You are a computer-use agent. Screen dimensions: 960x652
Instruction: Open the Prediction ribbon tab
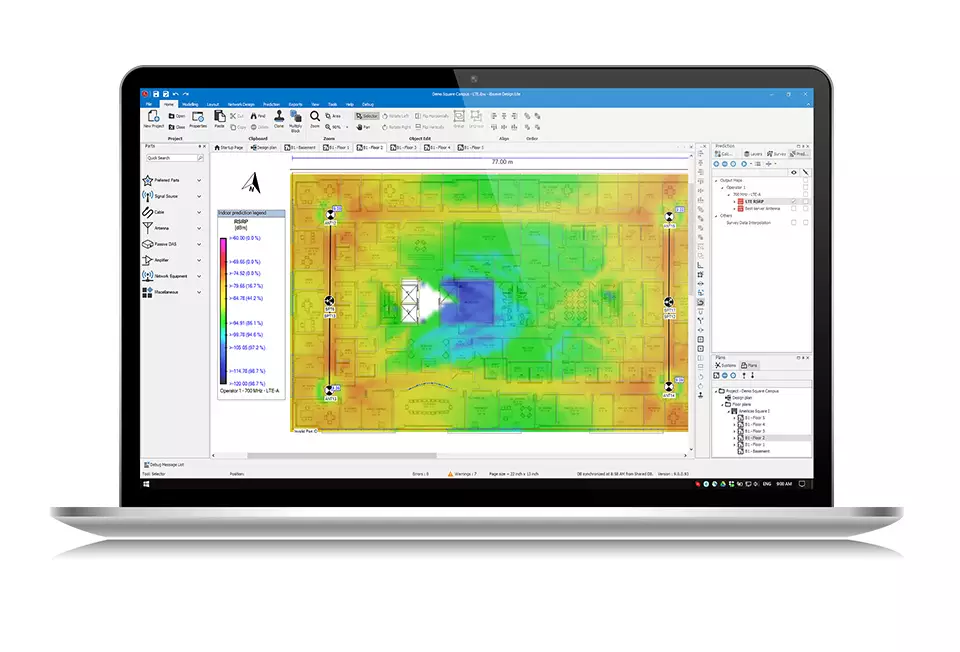(x=271, y=105)
